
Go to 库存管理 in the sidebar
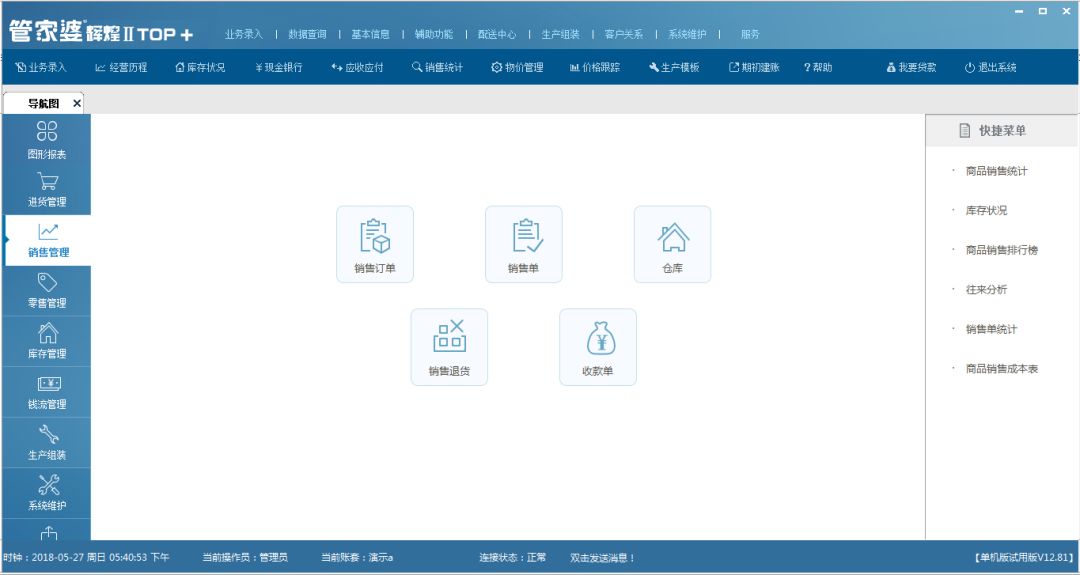(x=47, y=341)
